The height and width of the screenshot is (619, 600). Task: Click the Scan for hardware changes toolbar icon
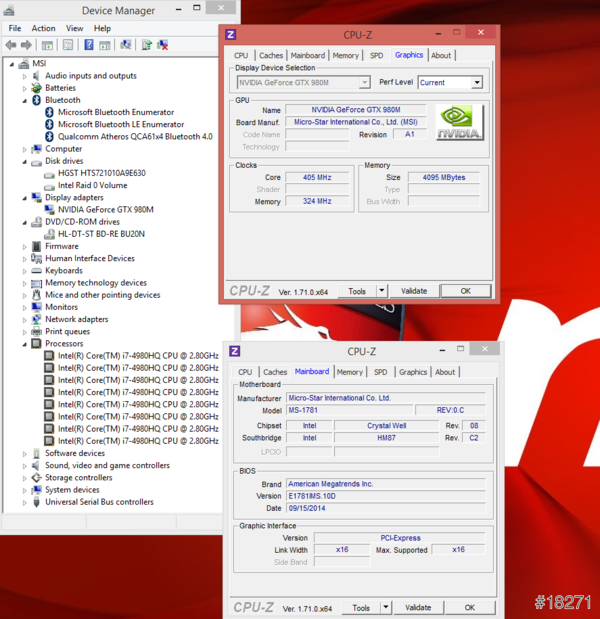coord(126,44)
